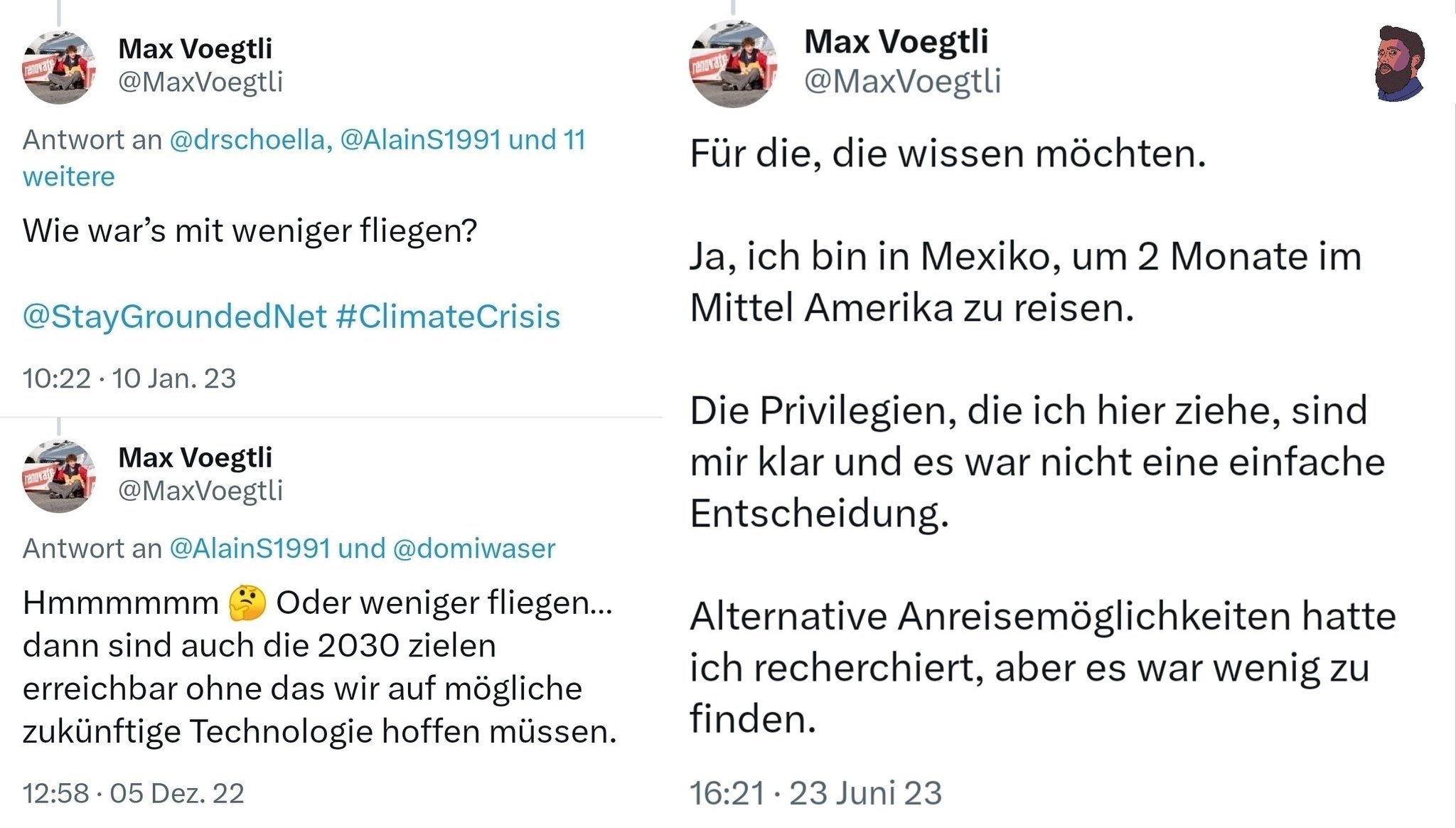The width and height of the screenshot is (1456, 828).
Task: Open Max Voegtli's avatar in the Mexiko tweet
Action: 733,64
